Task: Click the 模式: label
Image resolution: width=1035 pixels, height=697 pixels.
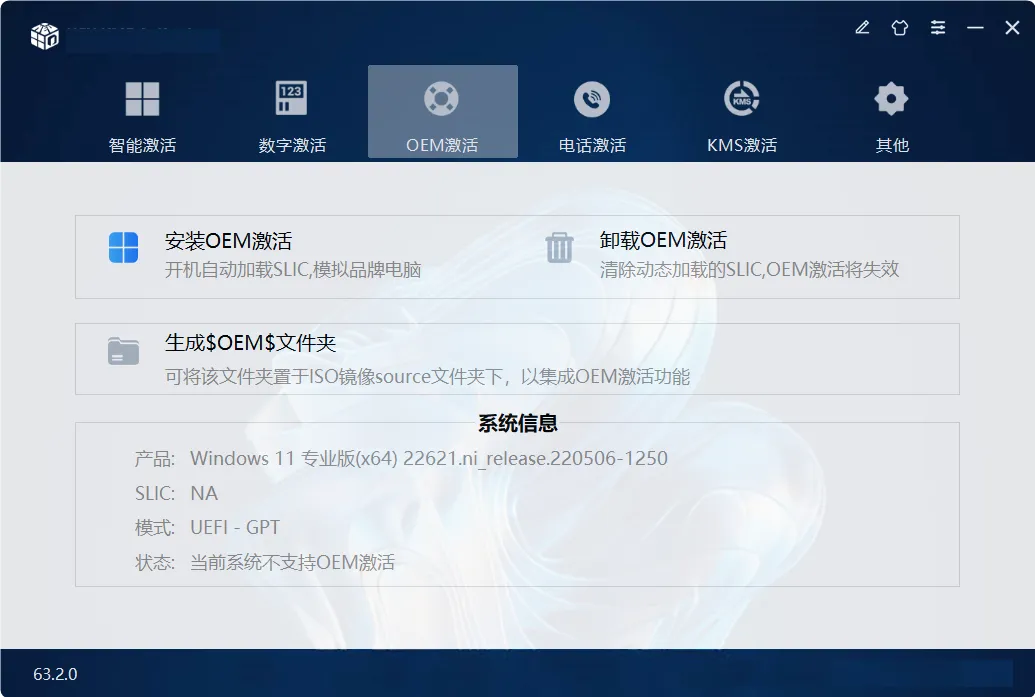Action: (154, 527)
